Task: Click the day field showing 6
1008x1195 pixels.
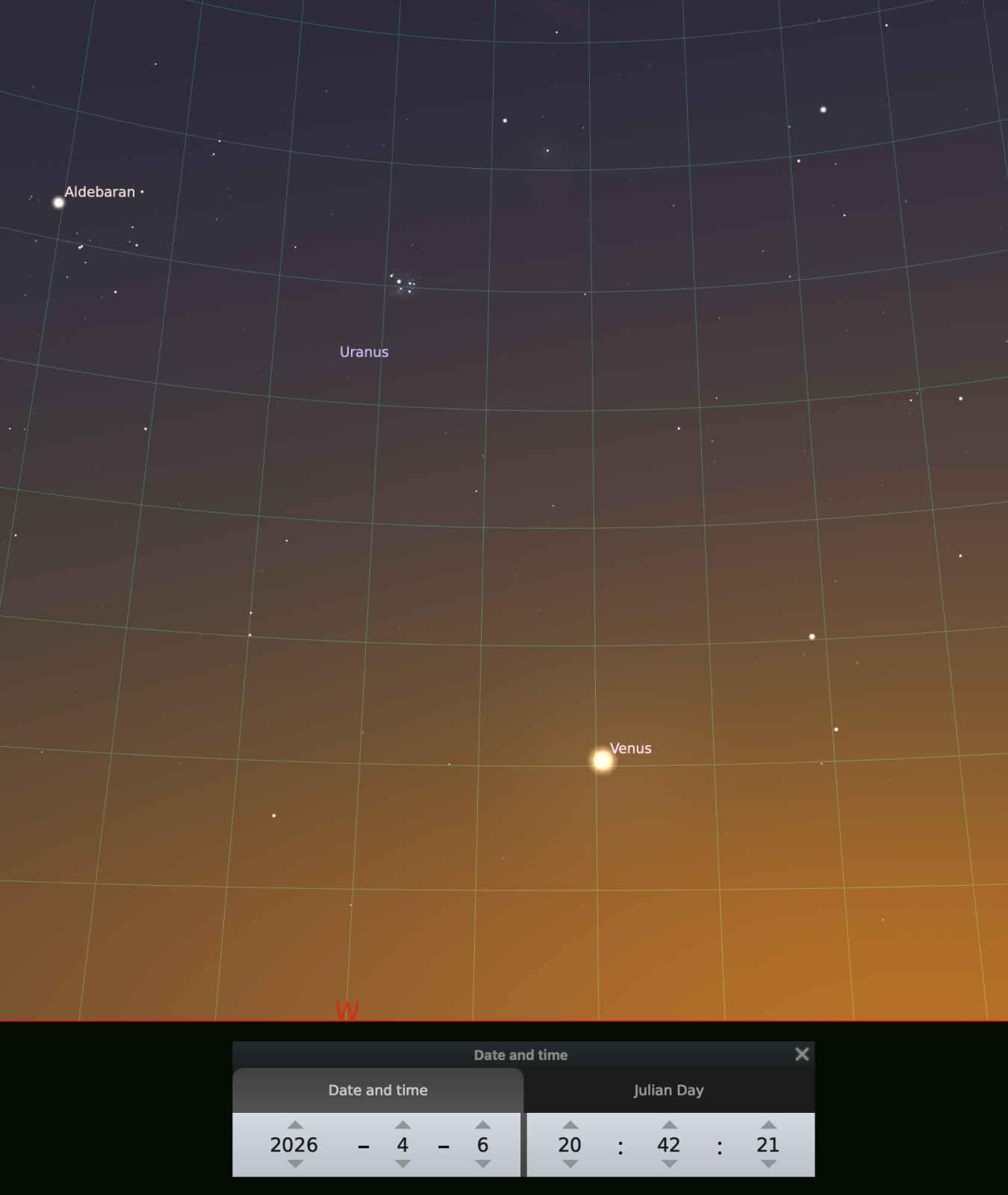Action: pos(483,1145)
